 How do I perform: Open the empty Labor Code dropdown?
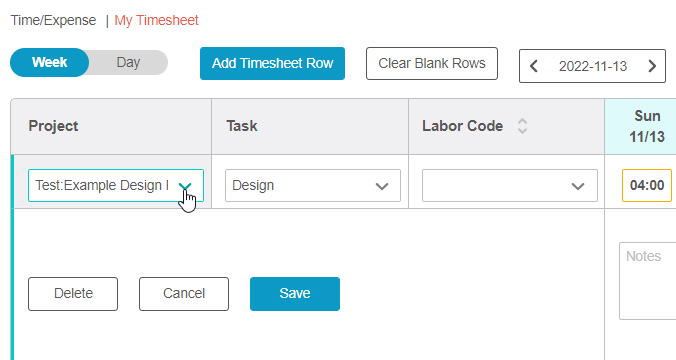[510, 185]
